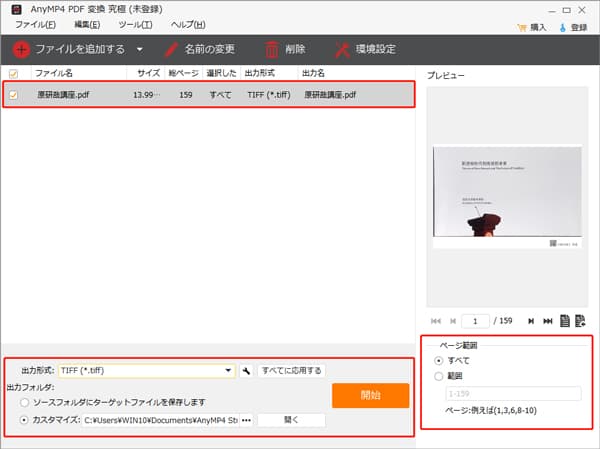Click the browse ellipsis button

pyautogui.click(x=246, y=420)
